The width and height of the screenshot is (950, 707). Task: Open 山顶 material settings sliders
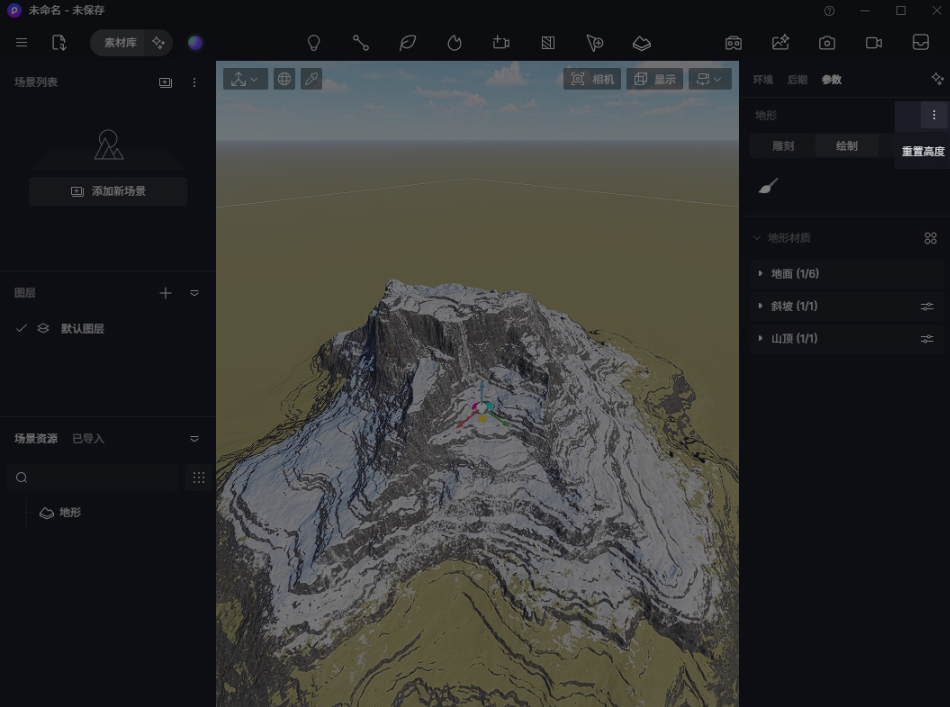point(927,339)
